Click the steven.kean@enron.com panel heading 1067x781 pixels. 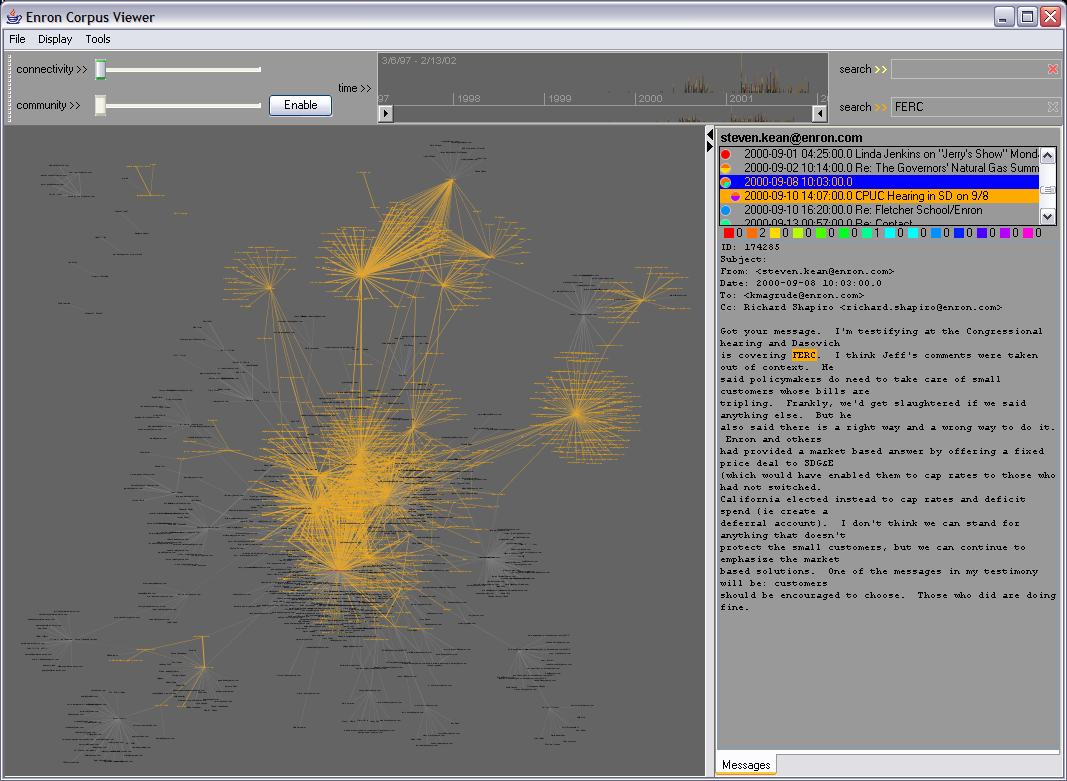(791, 137)
